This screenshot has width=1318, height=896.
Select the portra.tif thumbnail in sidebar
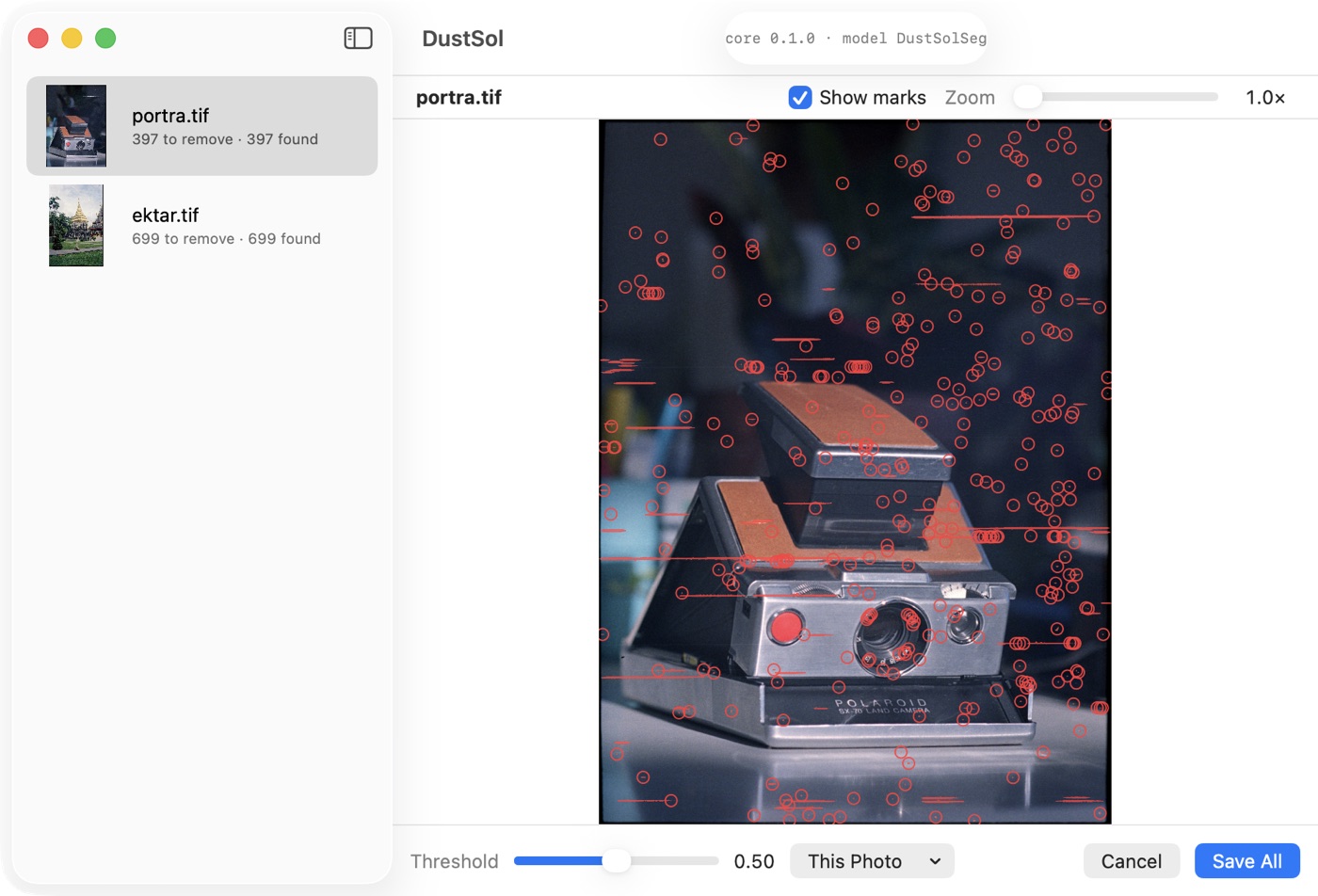pos(76,126)
